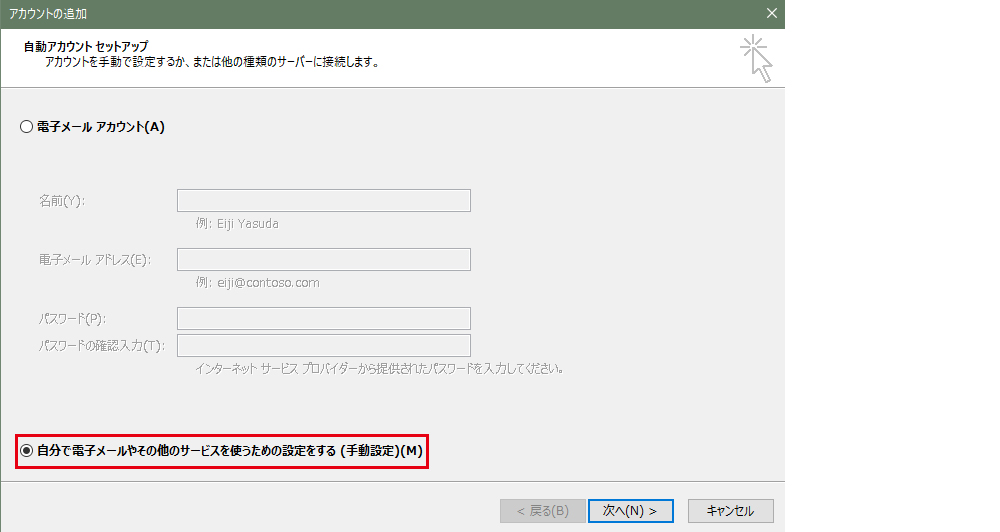Click the cursor sparkle icon in header
The width and height of the screenshot is (1000, 532).
(x=756, y=58)
